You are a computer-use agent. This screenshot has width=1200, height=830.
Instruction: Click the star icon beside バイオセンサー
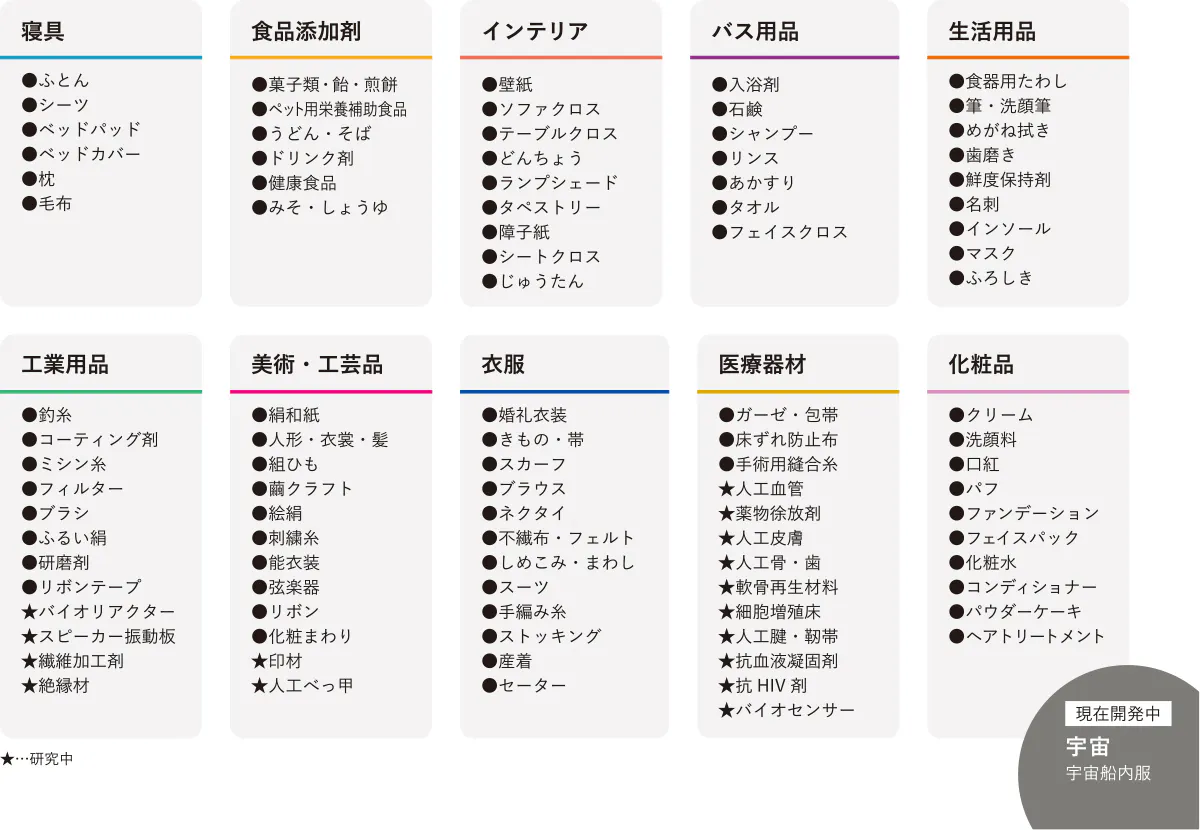pyautogui.click(x=726, y=711)
